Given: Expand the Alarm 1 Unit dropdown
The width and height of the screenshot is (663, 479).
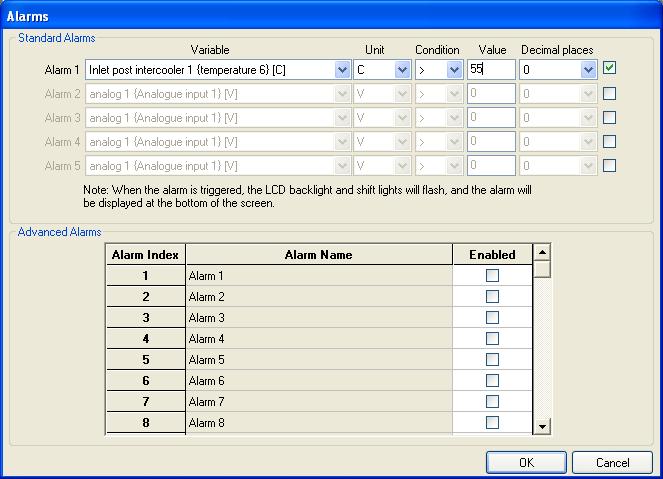Looking at the screenshot, I should pyautogui.click(x=402, y=70).
